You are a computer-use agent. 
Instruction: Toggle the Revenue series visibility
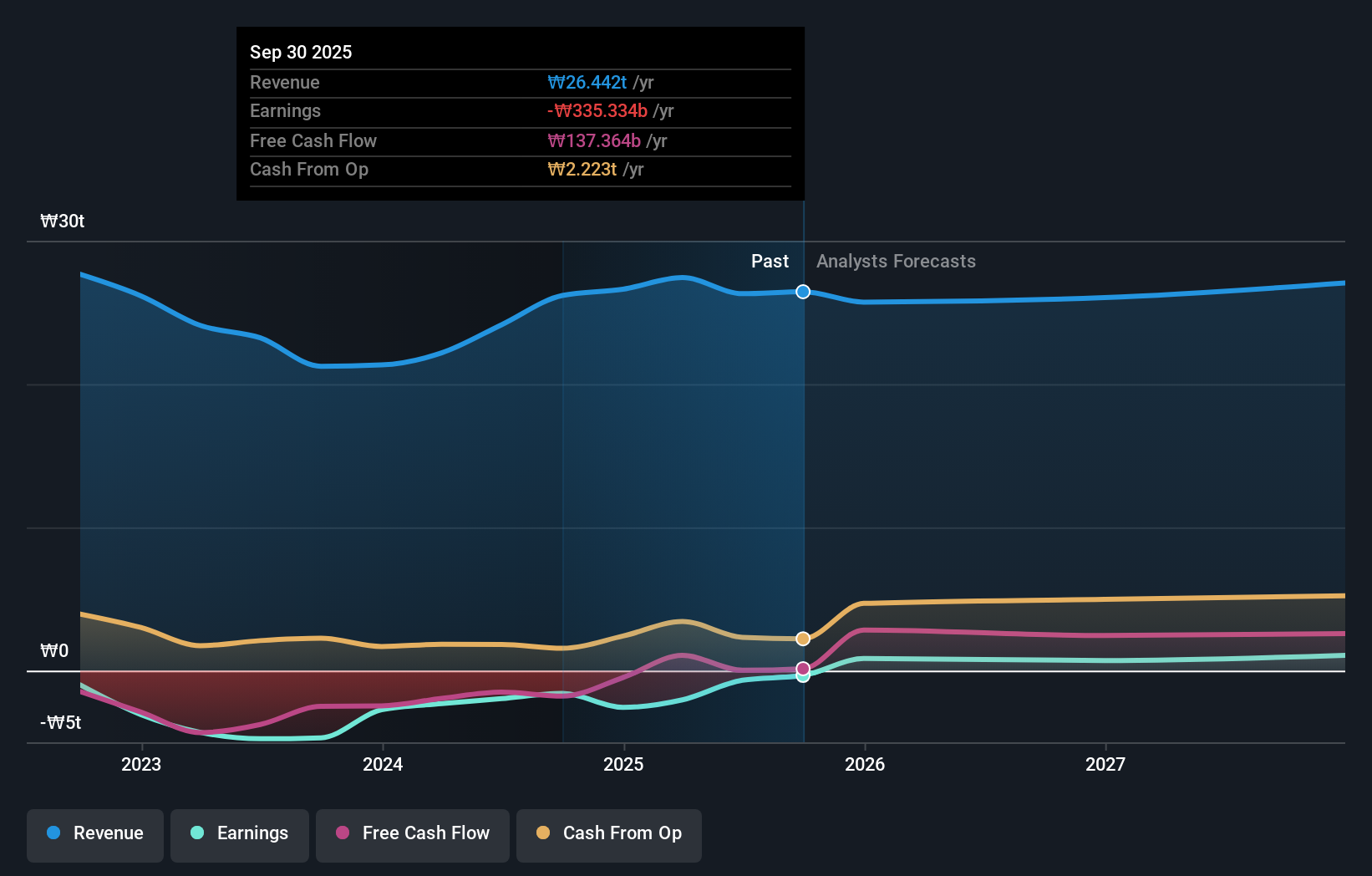pos(94,835)
